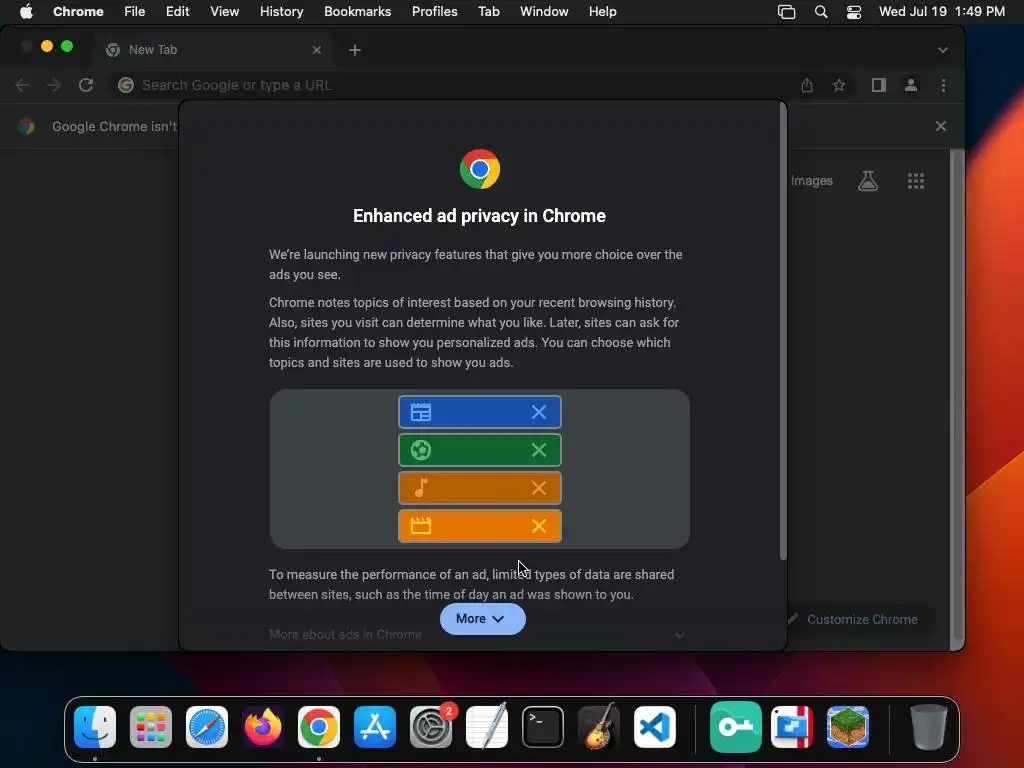Click the date and time display
This screenshot has width=1024, height=768.
coord(941,11)
